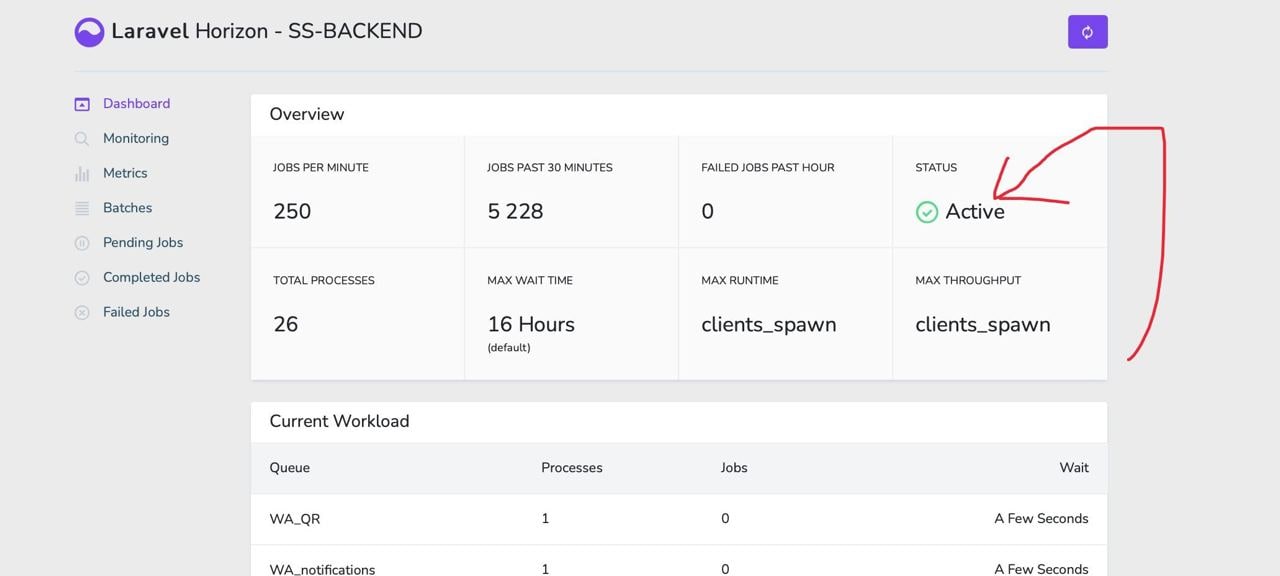Open the Completed Jobs list
This screenshot has height=576, width=1280.
click(x=152, y=277)
